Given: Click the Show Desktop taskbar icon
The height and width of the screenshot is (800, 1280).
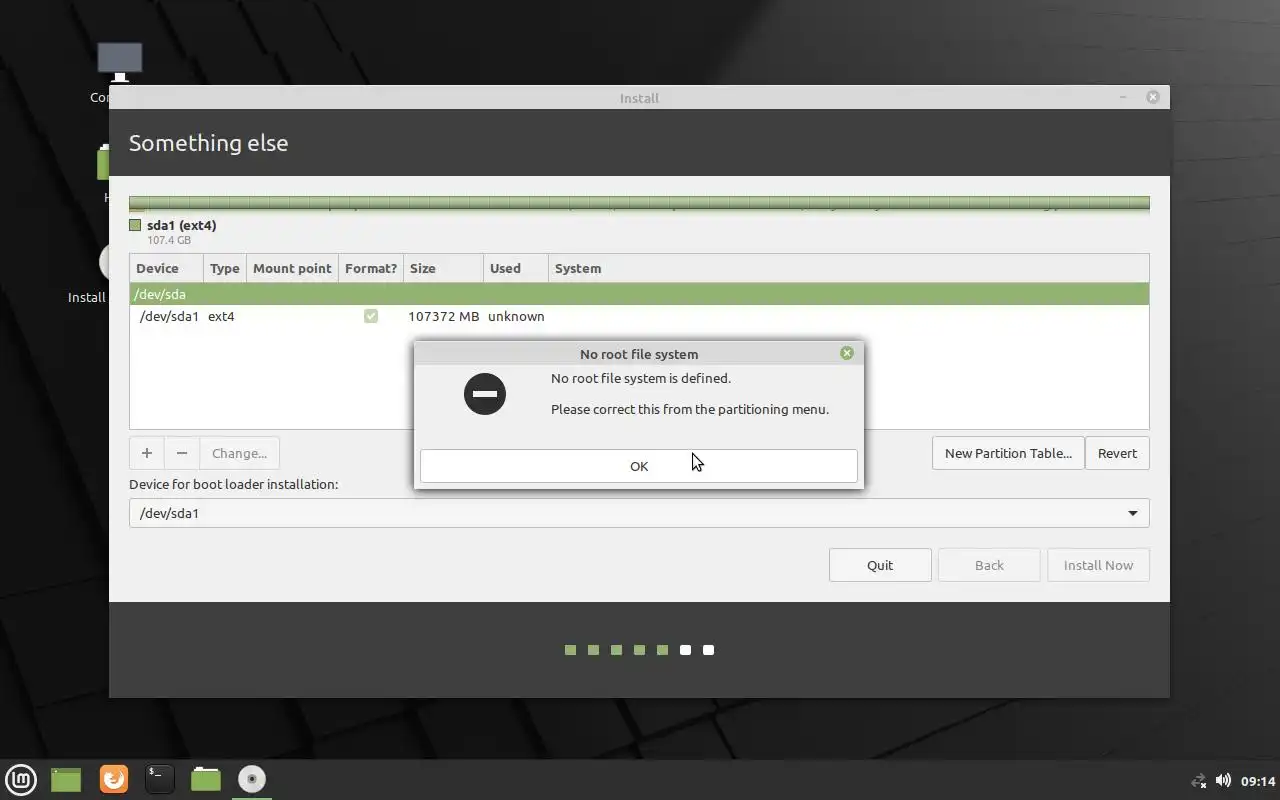Looking at the screenshot, I should point(66,779).
